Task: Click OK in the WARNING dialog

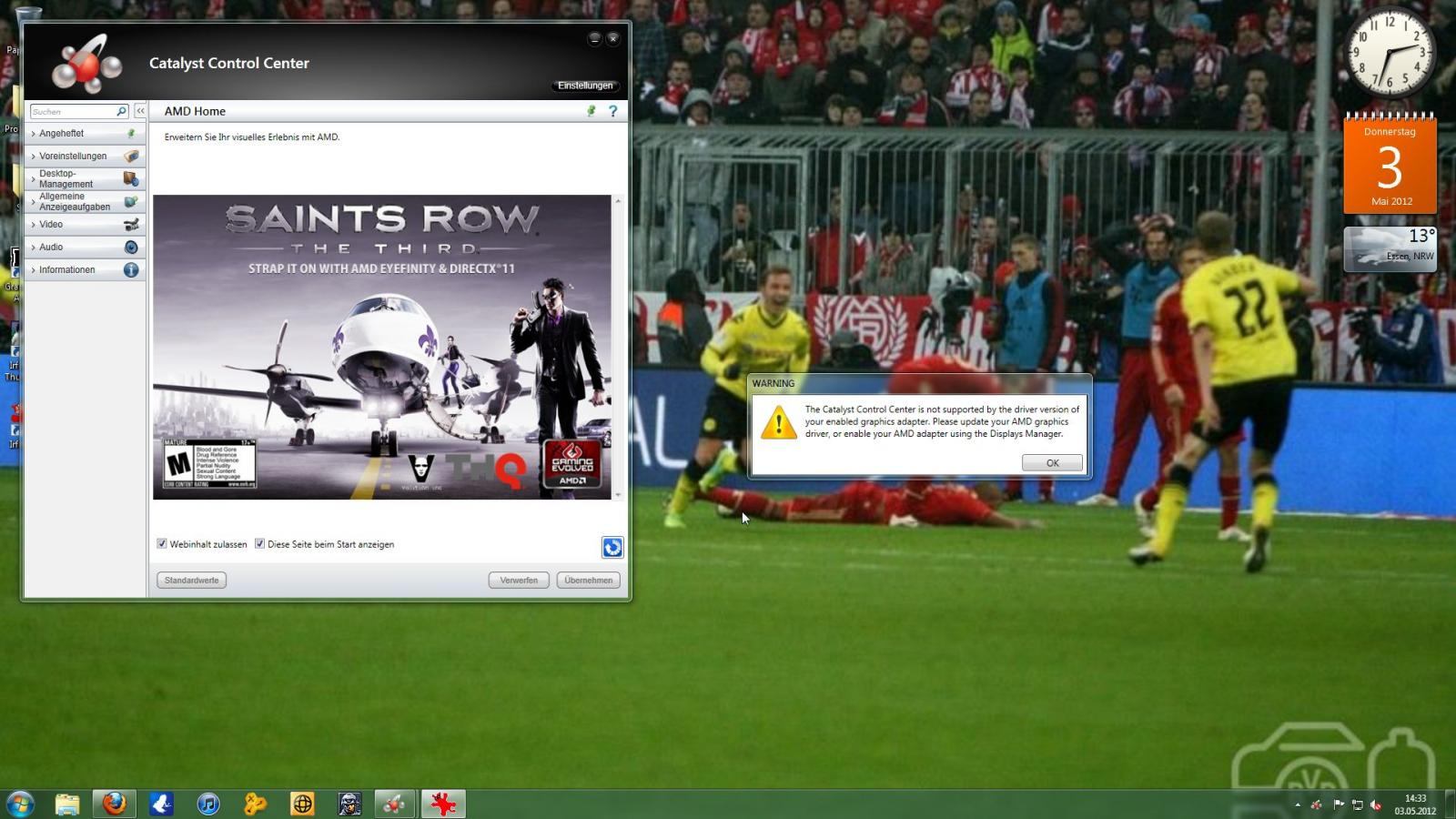Action: pos(1052,462)
